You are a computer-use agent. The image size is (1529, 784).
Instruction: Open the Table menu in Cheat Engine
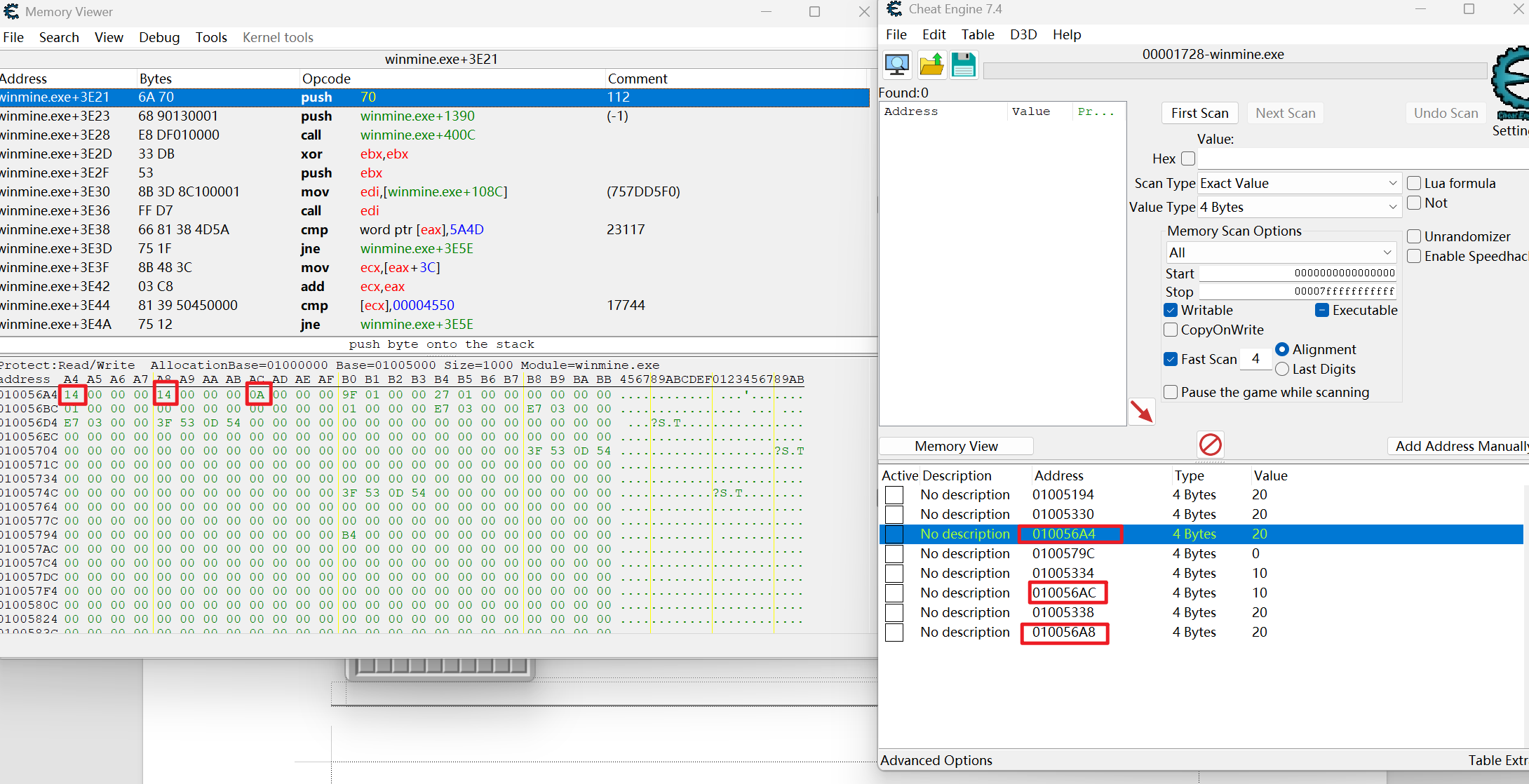coord(978,34)
